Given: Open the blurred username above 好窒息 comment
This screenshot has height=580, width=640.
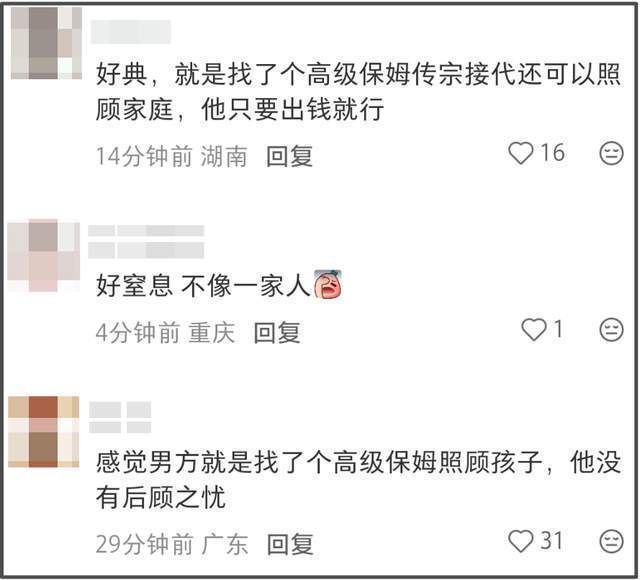Looking at the screenshot, I should click(146, 242).
